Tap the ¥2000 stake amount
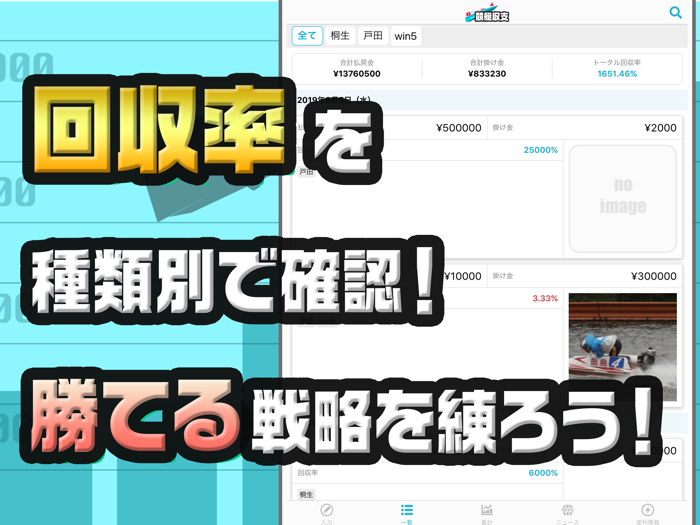This screenshot has width=700, height=525. (x=660, y=128)
